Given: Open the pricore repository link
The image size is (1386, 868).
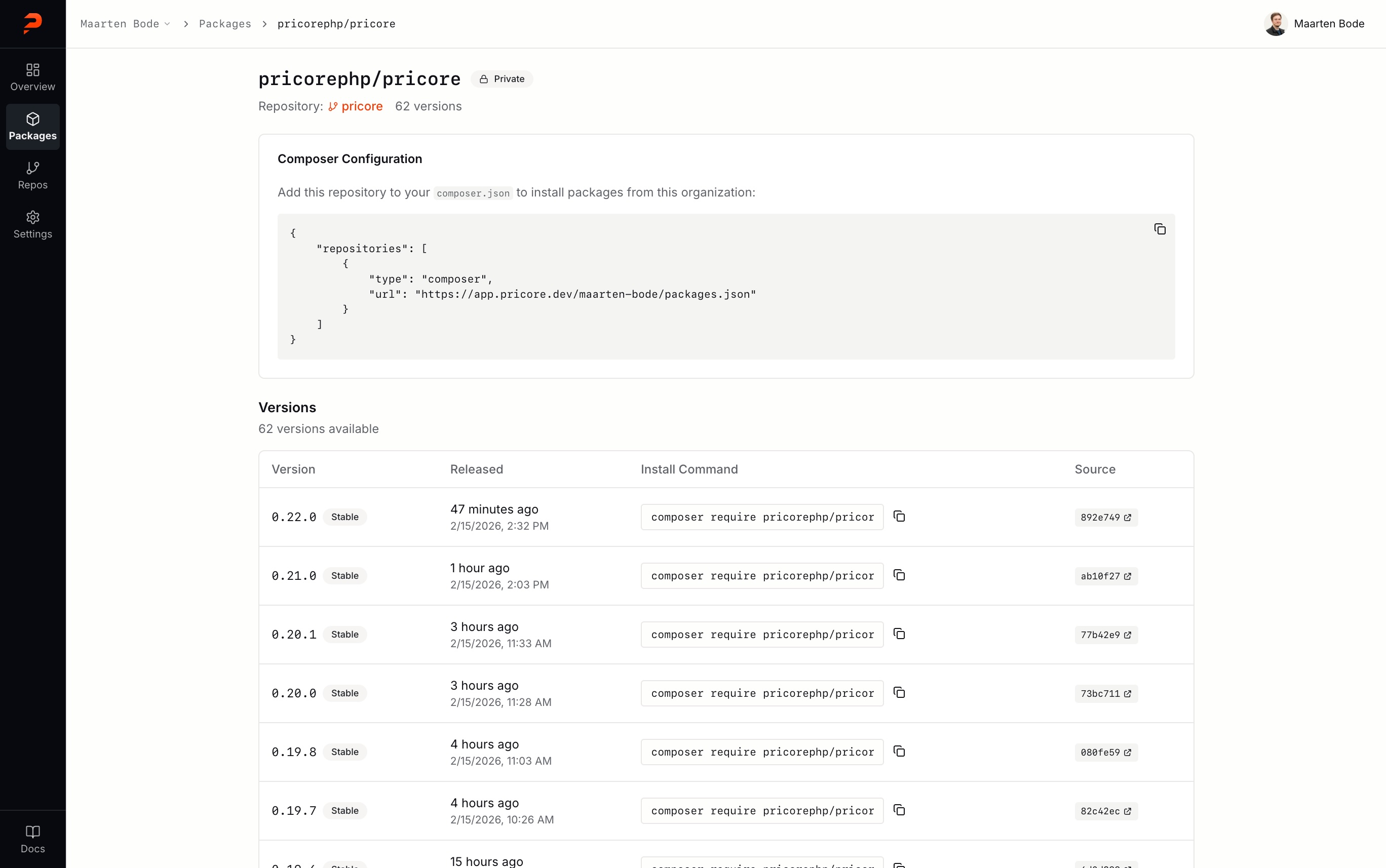Looking at the screenshot, I should (362, 106).
